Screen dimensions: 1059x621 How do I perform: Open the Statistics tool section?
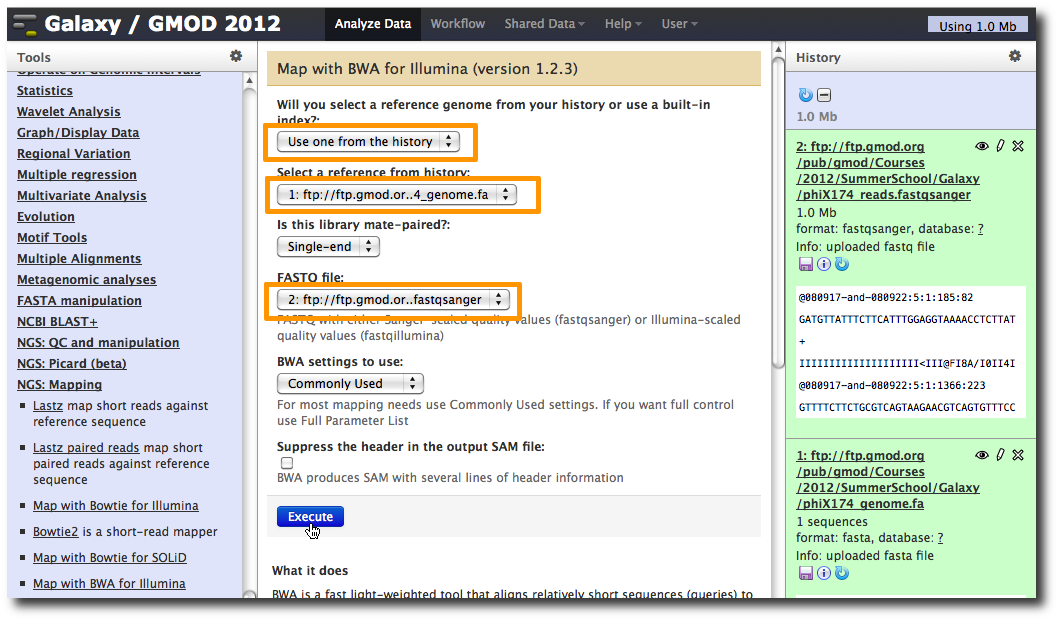(45, 91)
